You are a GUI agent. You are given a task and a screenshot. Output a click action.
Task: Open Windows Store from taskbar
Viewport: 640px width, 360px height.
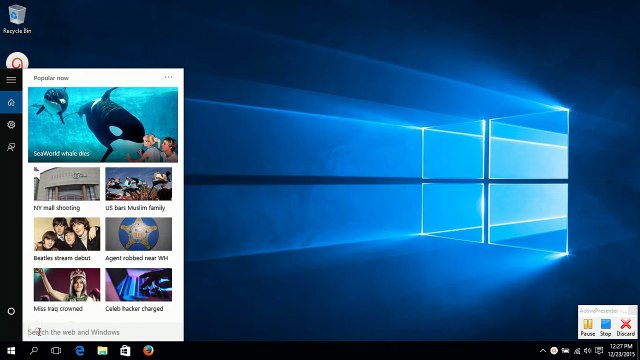(125, 351)
